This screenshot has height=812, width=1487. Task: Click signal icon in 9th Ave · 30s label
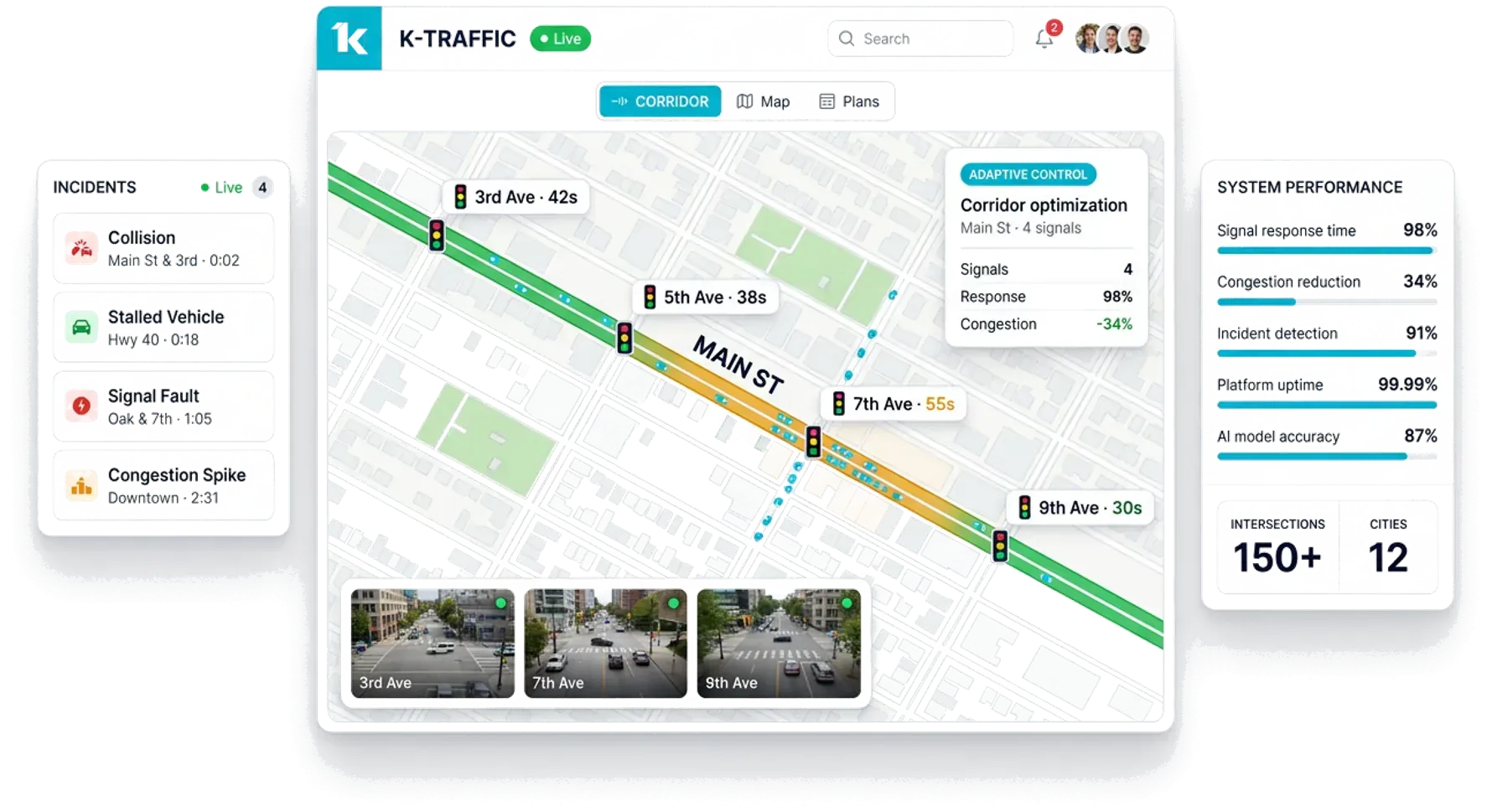coord(1024,508)
